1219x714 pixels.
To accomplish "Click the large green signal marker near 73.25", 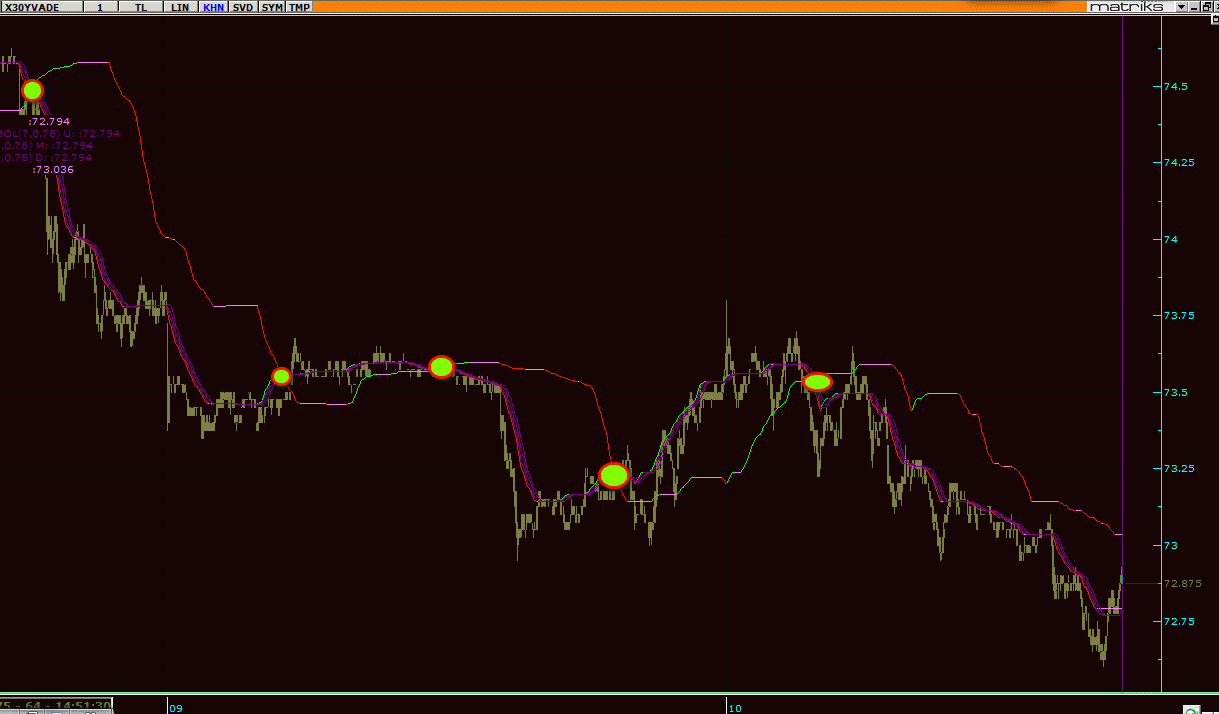I will coord(613,476).
